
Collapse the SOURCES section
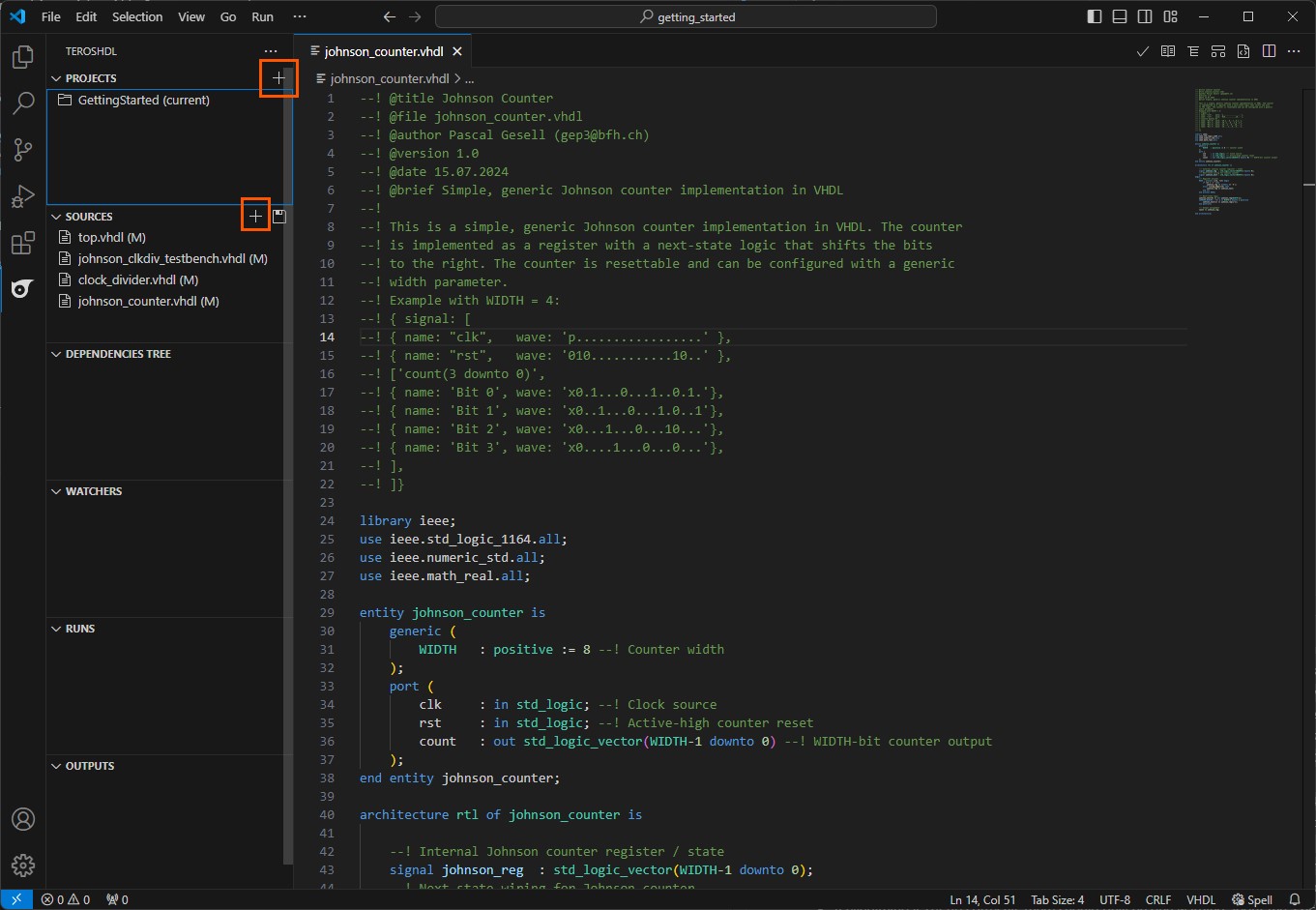click(x=56, y=217)
